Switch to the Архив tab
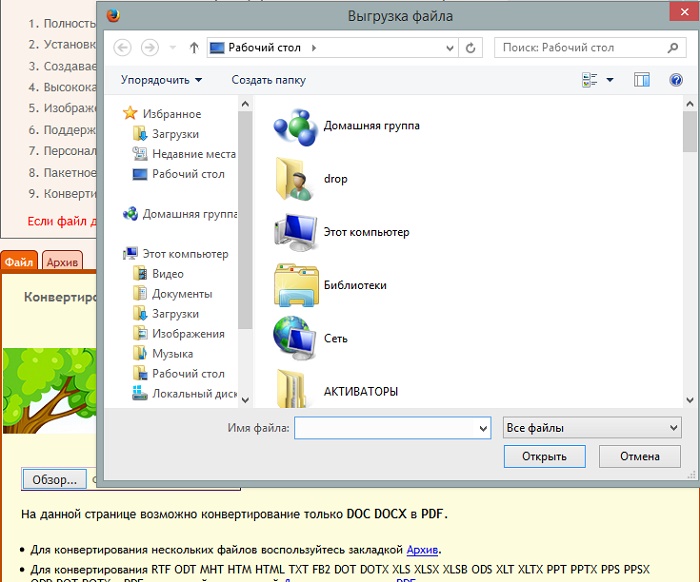 63,262
